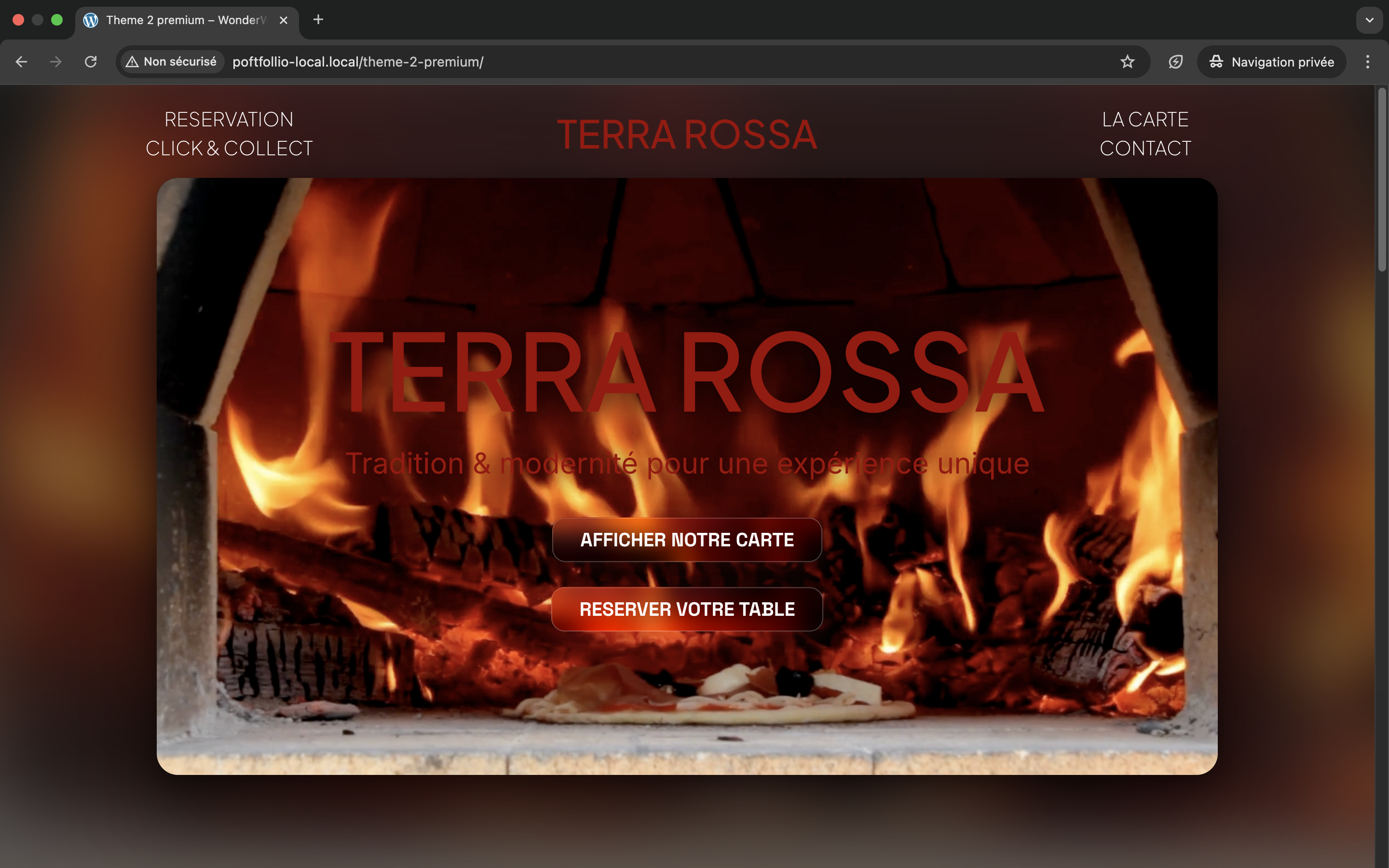
Task: Open the Chrome three-dot menu
Action: [1367, 62]
